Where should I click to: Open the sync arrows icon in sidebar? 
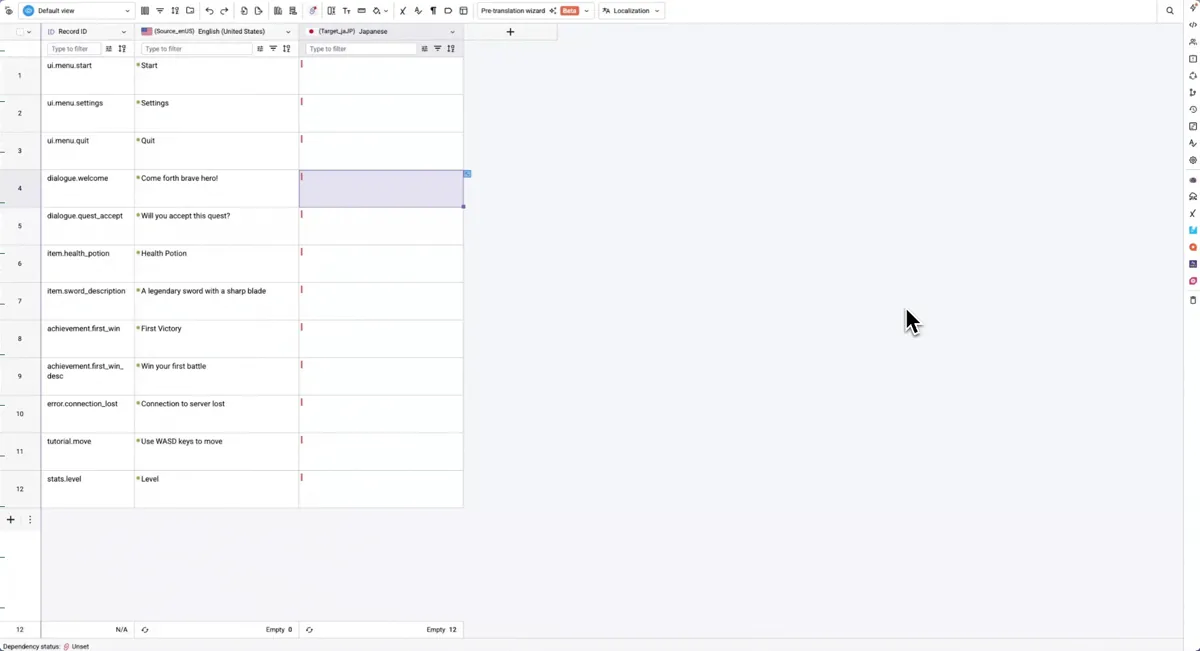pyautogui.click(x=1193, y=76)
